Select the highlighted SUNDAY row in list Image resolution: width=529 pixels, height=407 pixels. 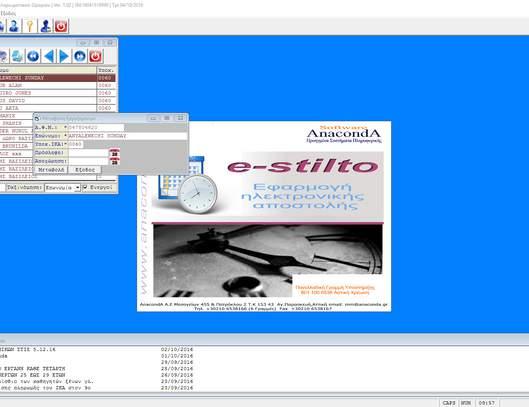pyautogui.click(x=58, y=78)
